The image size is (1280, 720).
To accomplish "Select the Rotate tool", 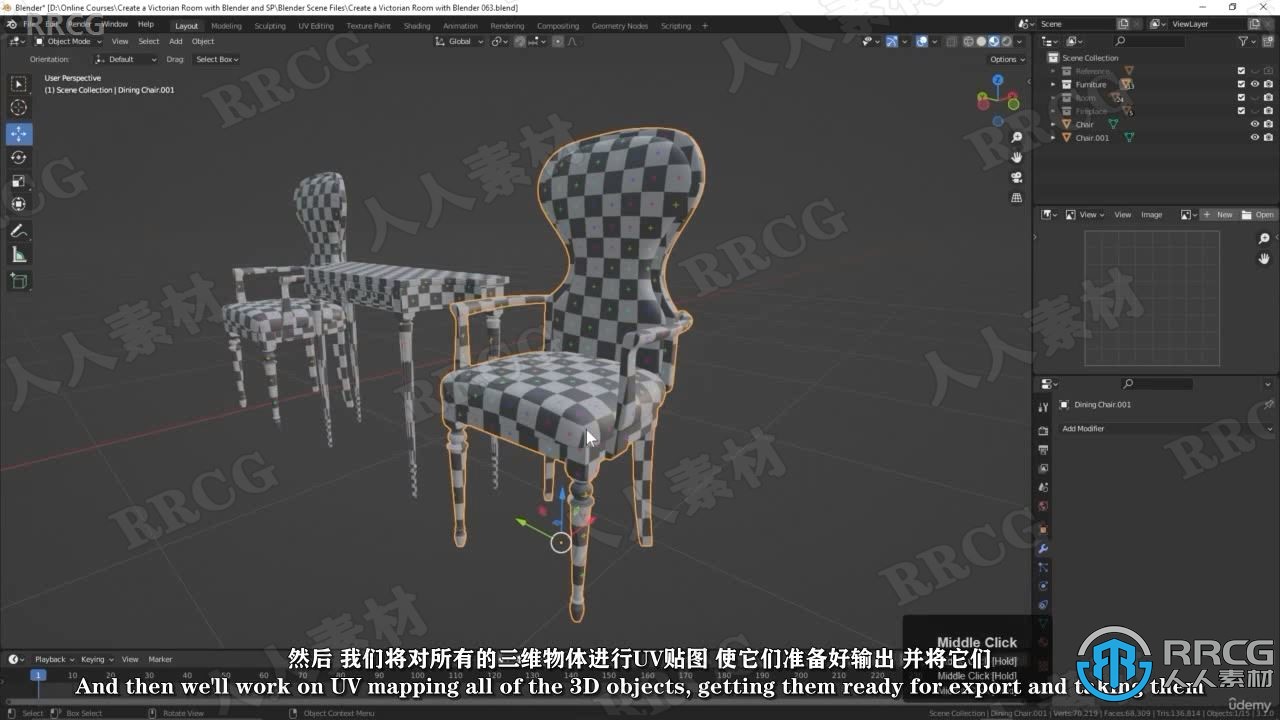I will tap(19, 157).
